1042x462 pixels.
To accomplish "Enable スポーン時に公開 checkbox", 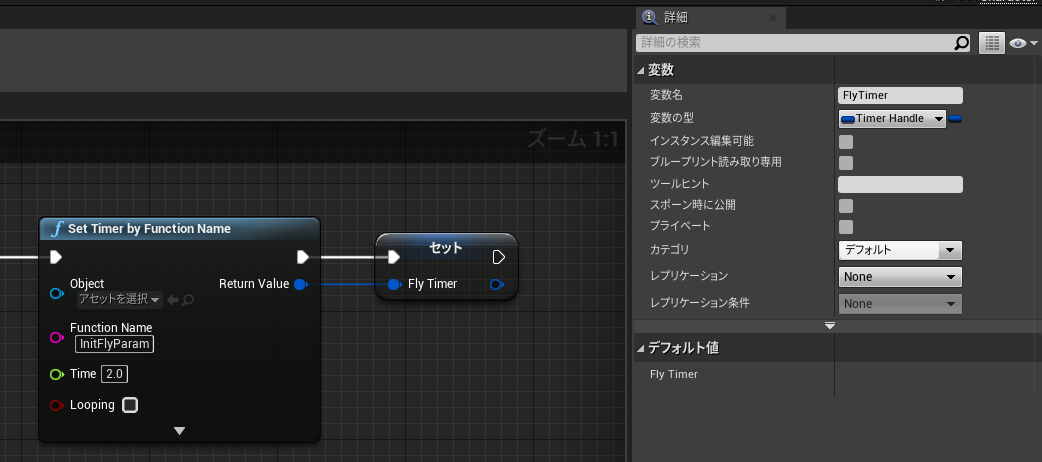I will (846, 205).
